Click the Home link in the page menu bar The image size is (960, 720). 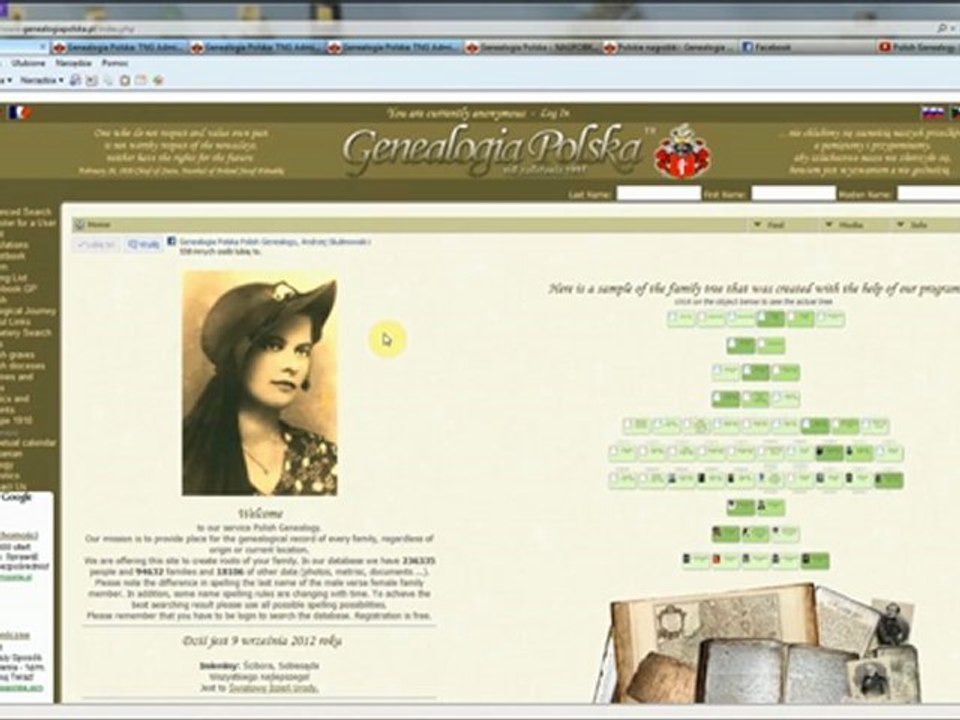point(98,225)
